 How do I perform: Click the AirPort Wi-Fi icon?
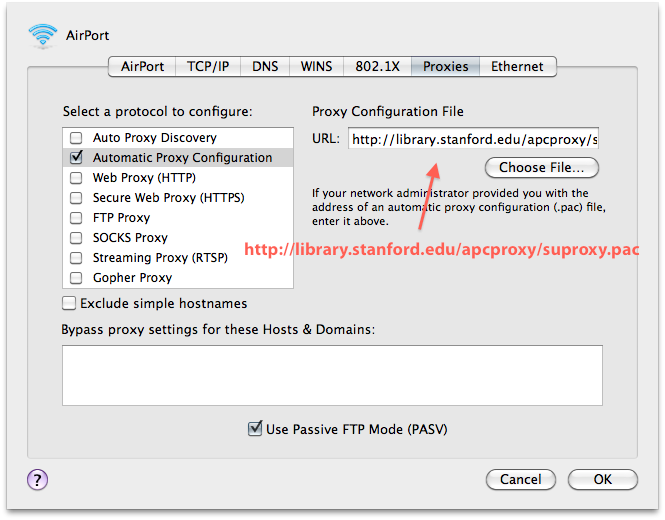[42, 36]
